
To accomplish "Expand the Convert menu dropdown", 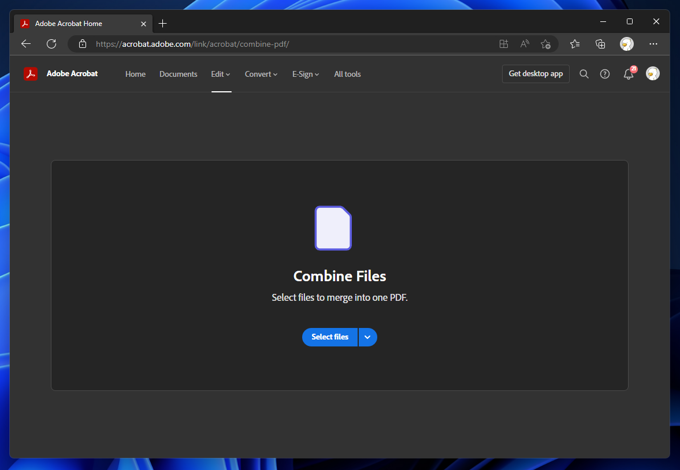I will tap(261, 74).
